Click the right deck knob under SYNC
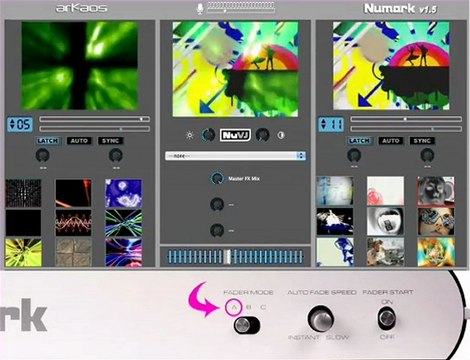 click(x=427, y=155)
